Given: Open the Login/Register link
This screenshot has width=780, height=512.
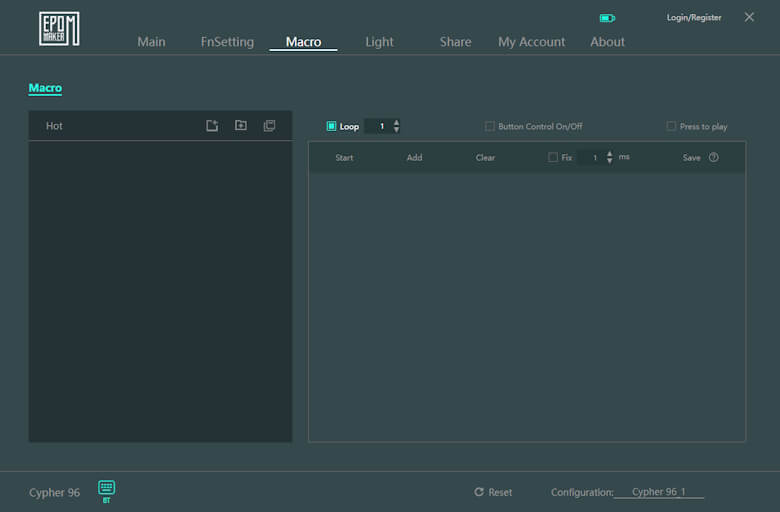Looking at the screenshot, I should click(x=693, y=18).
